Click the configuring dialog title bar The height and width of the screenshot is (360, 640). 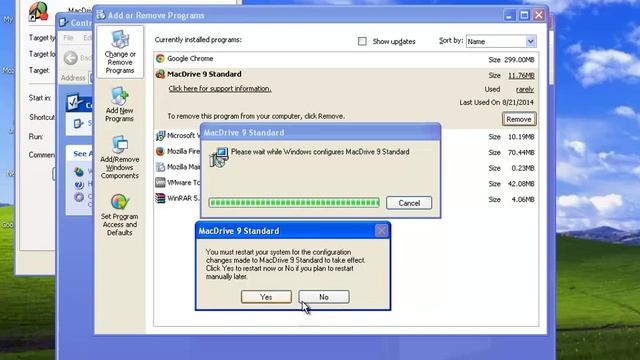point(320,132)
